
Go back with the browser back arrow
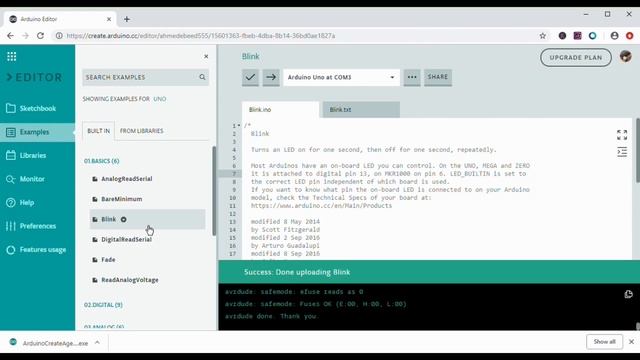[x=11, y=36]
